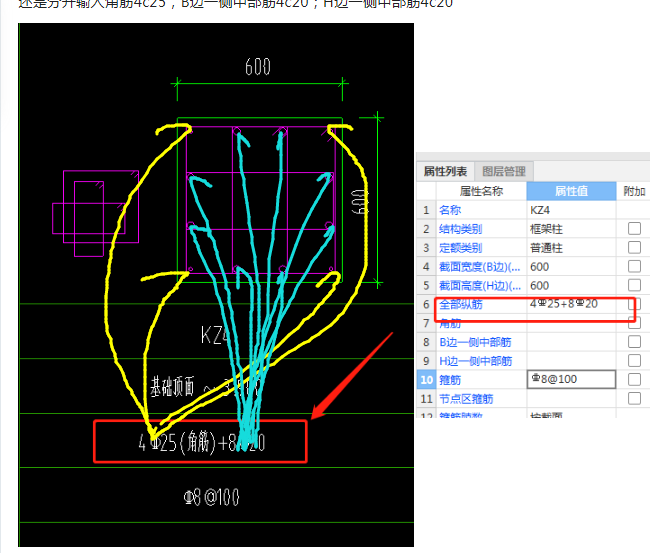This screenshot has height=553, width=650.
Task: Tick the 附加 checkbox for 定额类别
Action: [634, 247]
